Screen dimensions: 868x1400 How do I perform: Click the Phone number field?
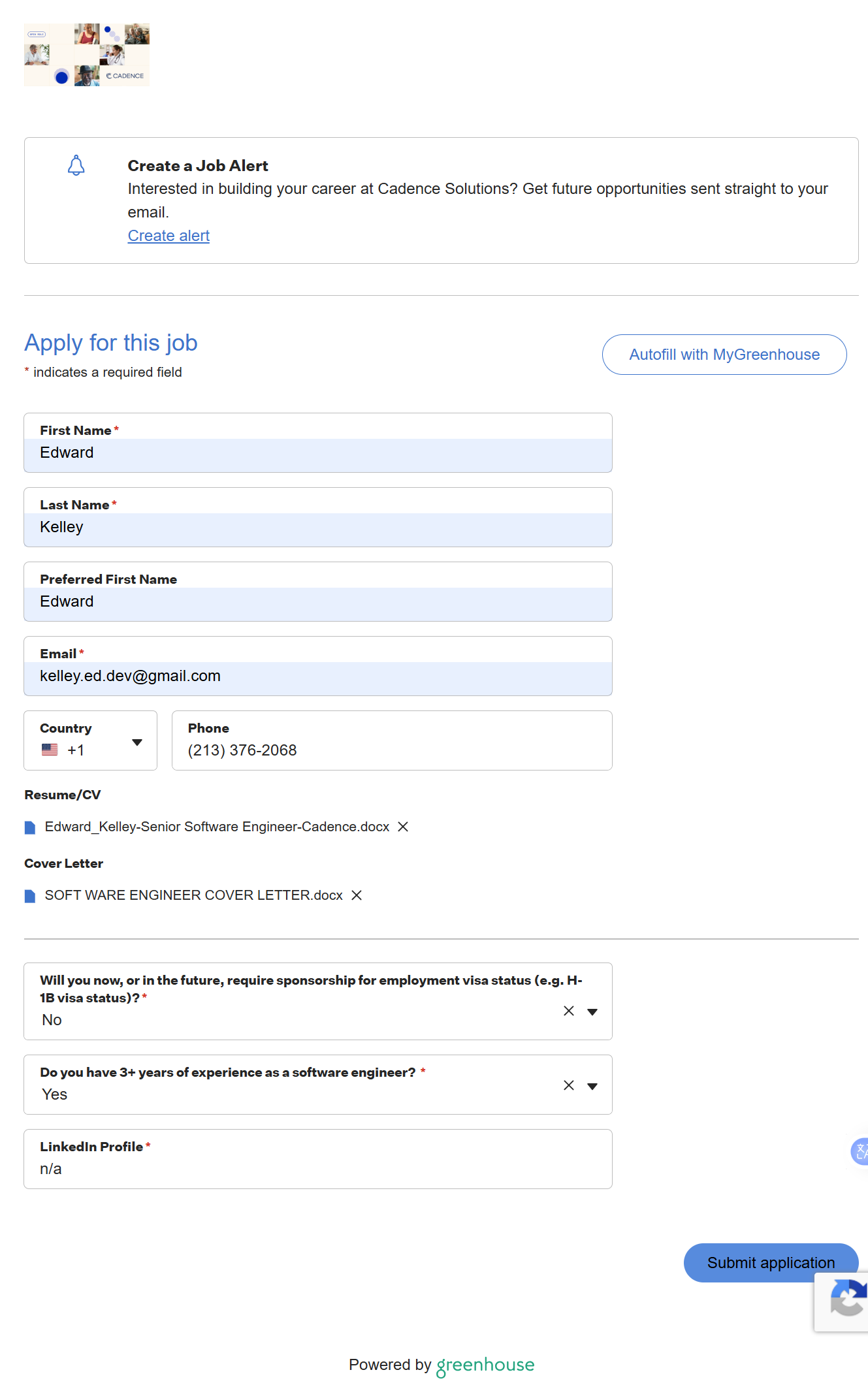(392, 750)
